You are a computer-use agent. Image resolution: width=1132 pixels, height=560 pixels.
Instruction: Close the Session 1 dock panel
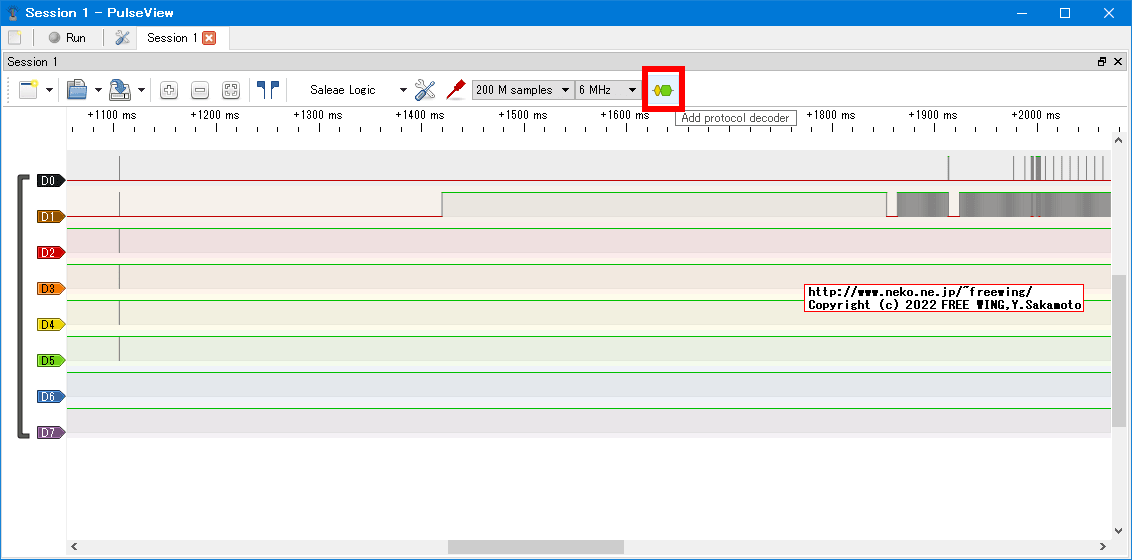tap(1118, 62)
